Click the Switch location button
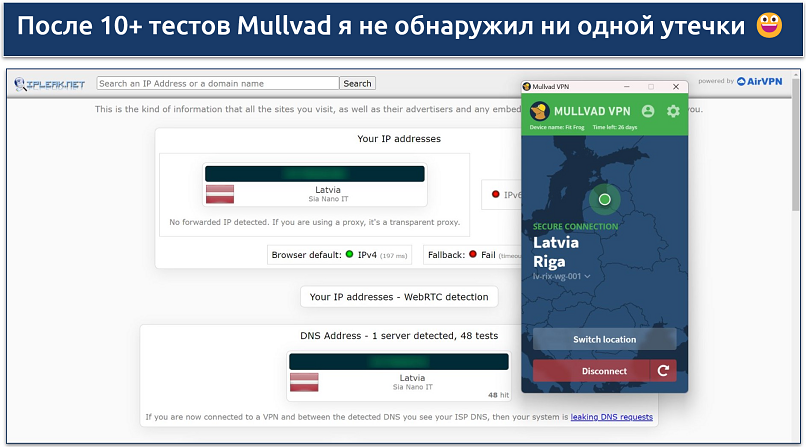The image size is (806, 447). [x=604, y=339]
